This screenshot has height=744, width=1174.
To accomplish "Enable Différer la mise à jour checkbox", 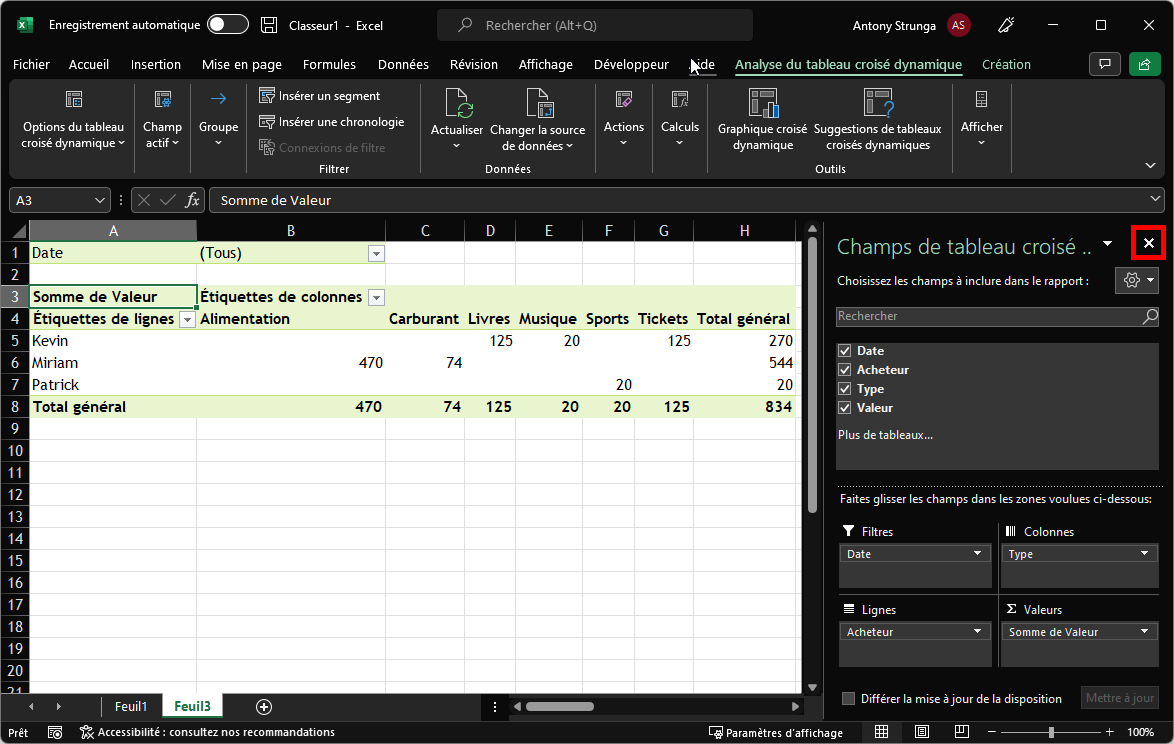I will (x=849, y=699).
